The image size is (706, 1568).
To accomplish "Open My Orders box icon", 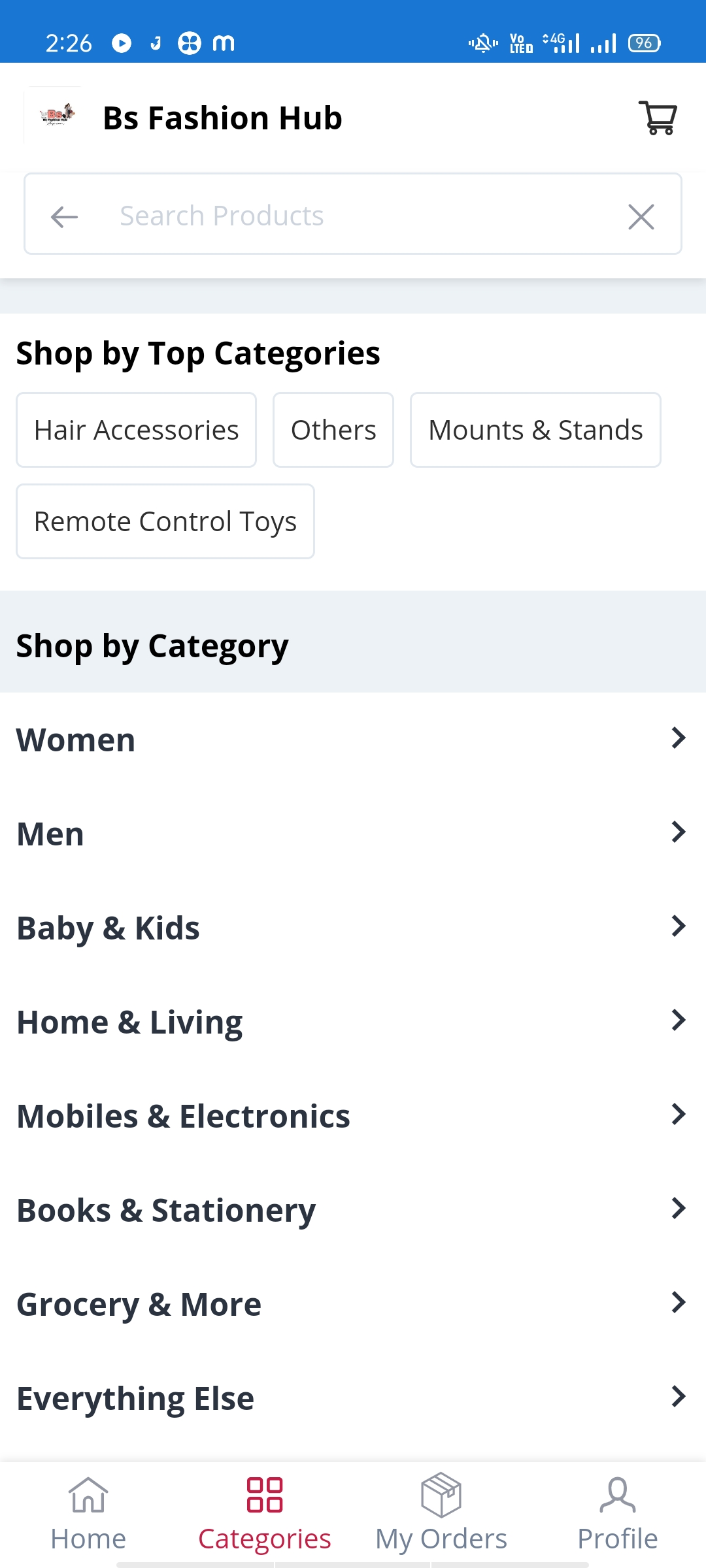I will pos(441,1495).
